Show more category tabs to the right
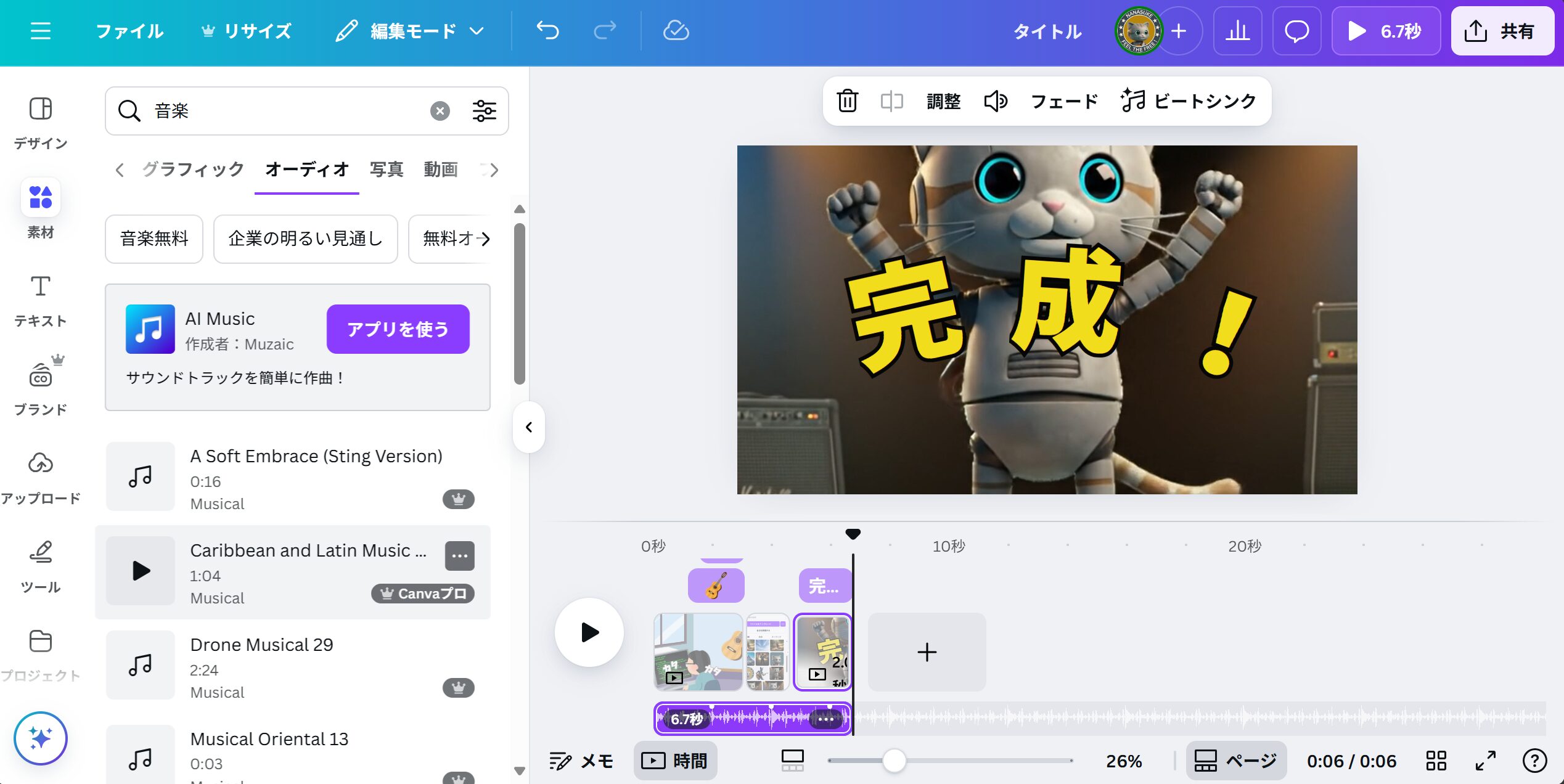This screenshot has width=1564, height=784. (x=493, y=169)
